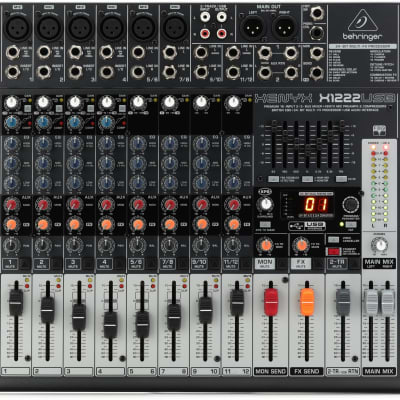400x400 pixels.
Task: Click the FX send output jack
Action: [316, 72]
